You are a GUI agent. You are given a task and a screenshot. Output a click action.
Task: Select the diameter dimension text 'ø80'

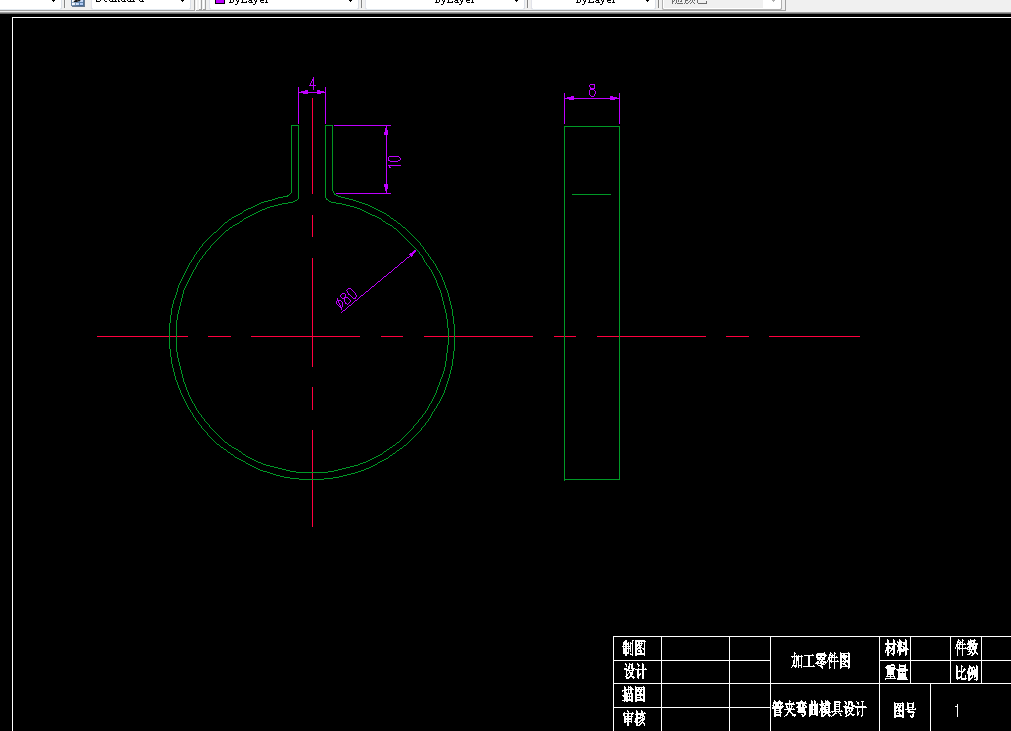click(x=347, y=299)
